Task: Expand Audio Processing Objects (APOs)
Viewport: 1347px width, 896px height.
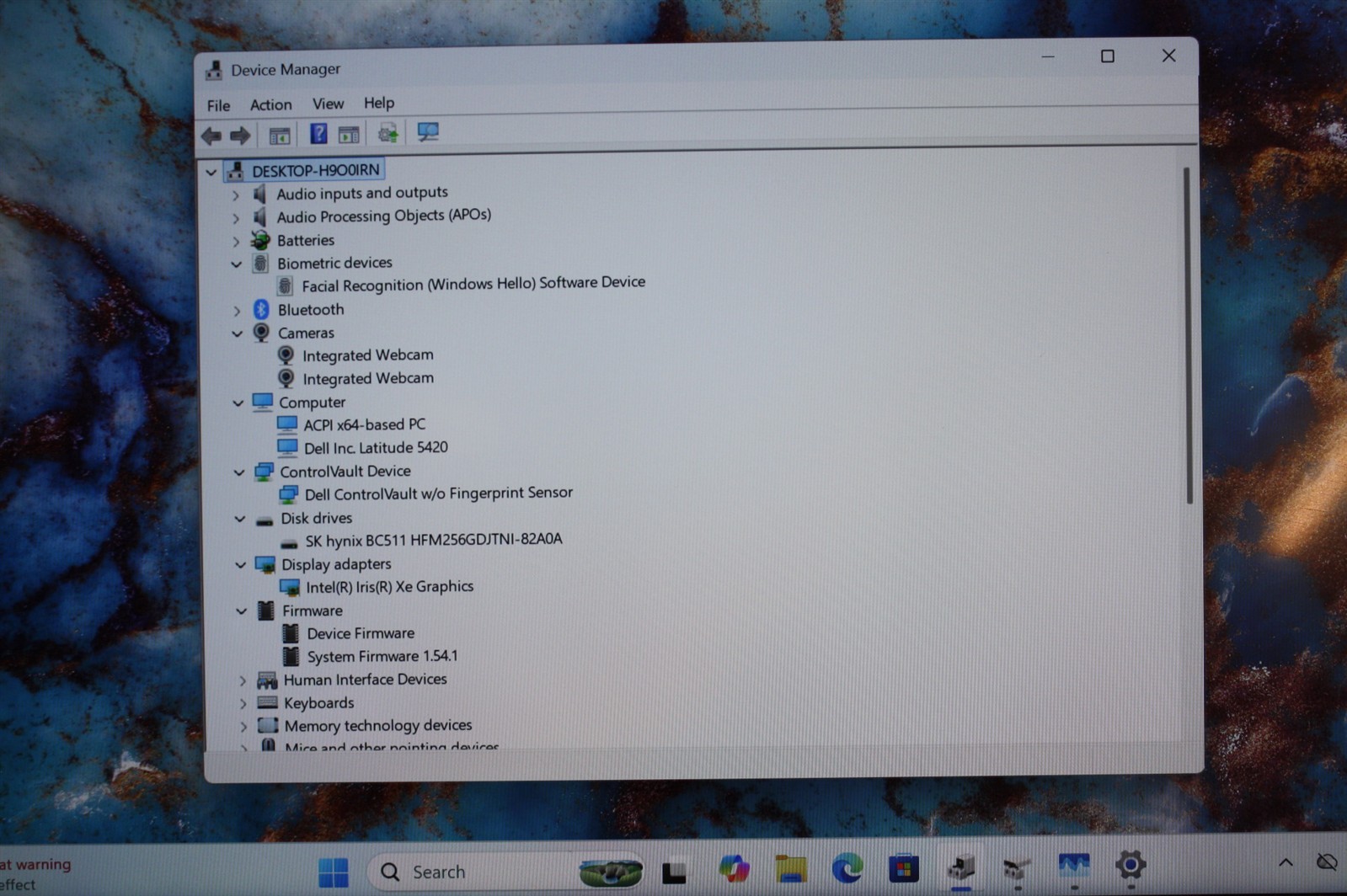Action: [x=236, y=218]
